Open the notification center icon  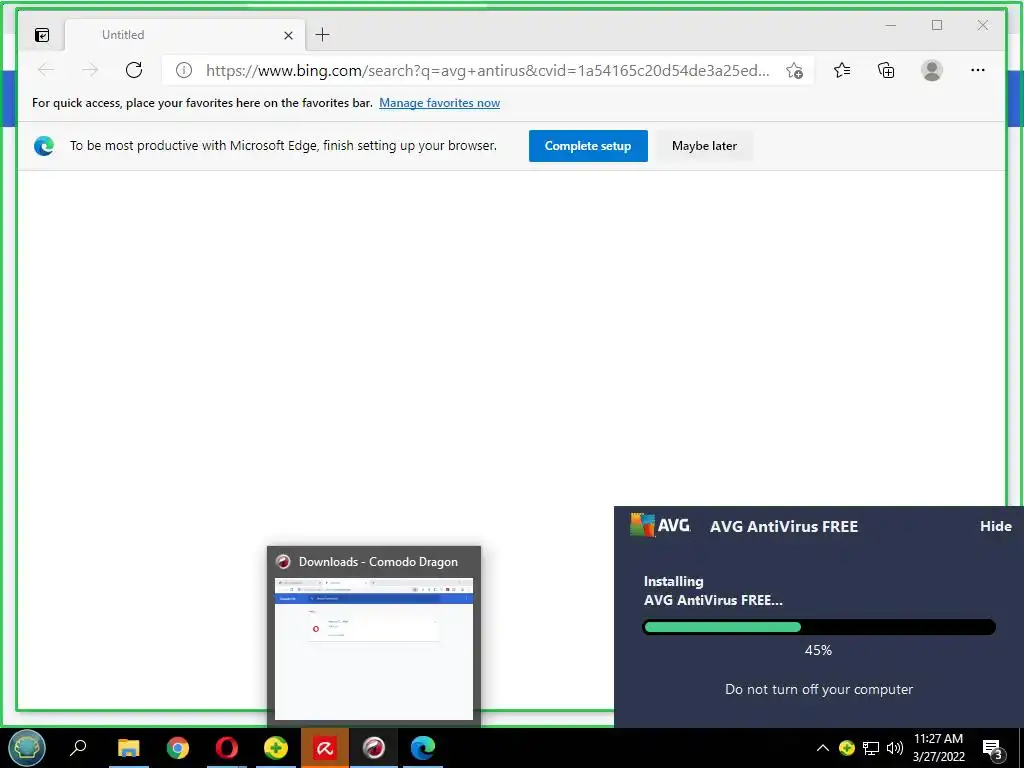click(993, 749)
